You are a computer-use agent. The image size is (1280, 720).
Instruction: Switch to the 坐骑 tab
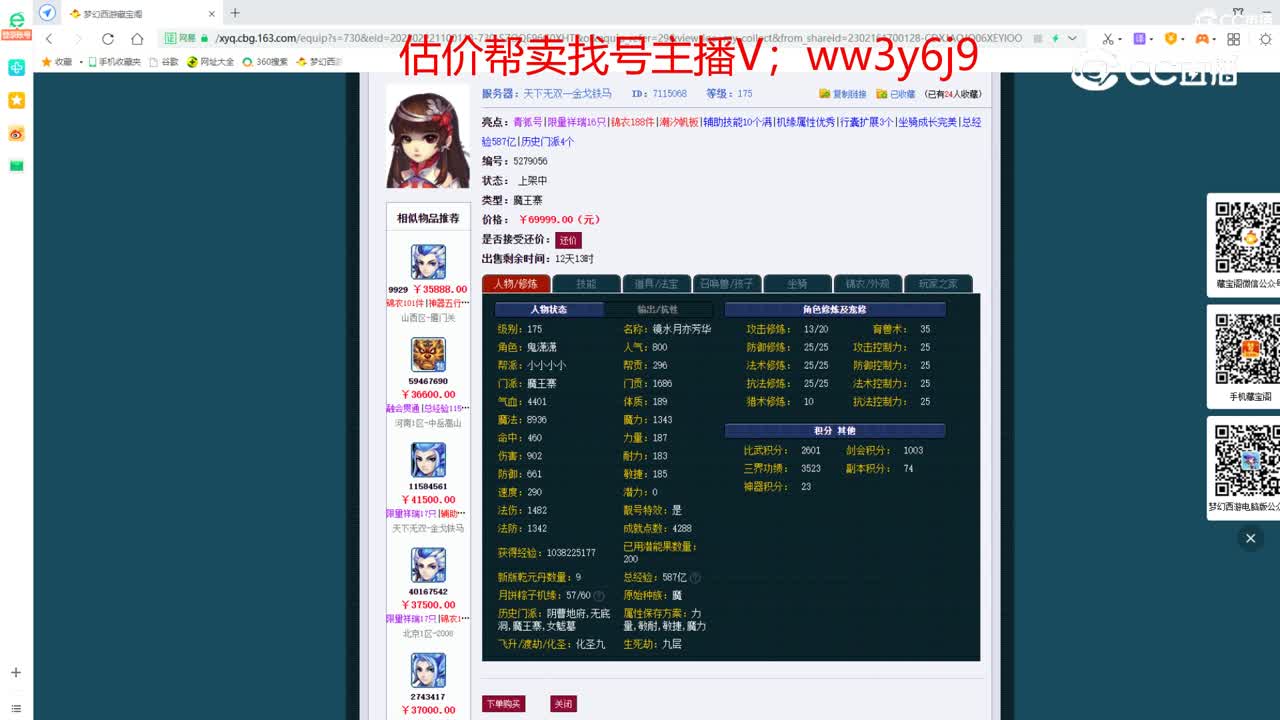797,284
